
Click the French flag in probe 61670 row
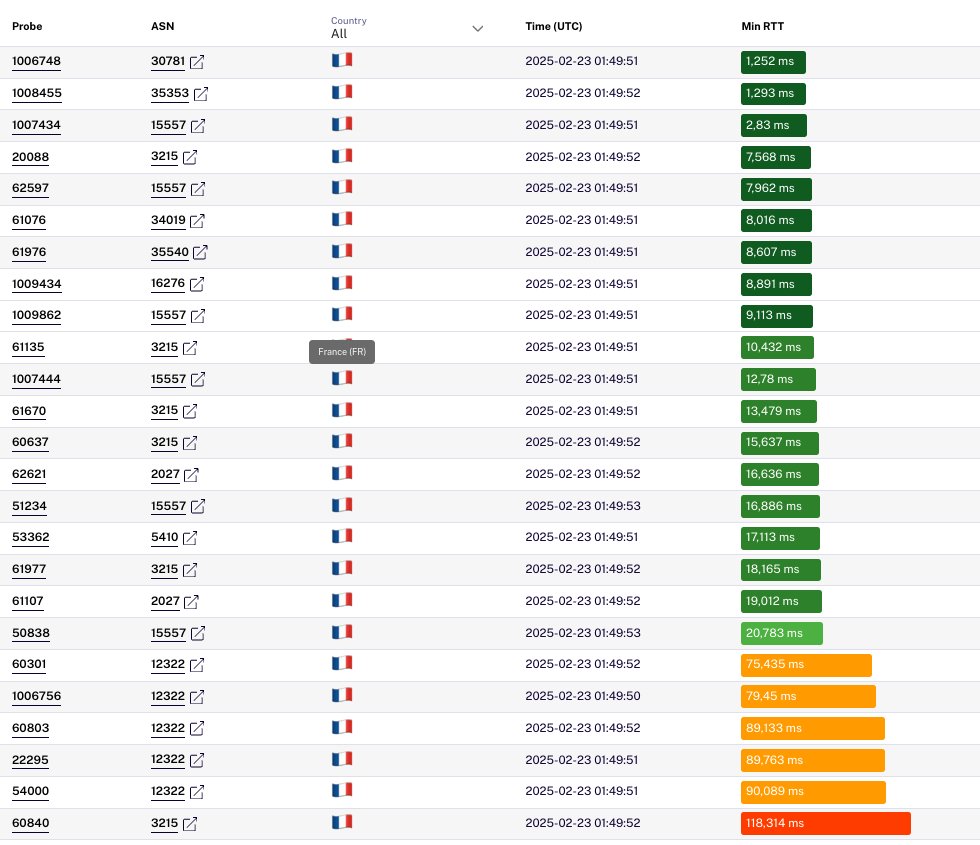click(x=342, y=409)
